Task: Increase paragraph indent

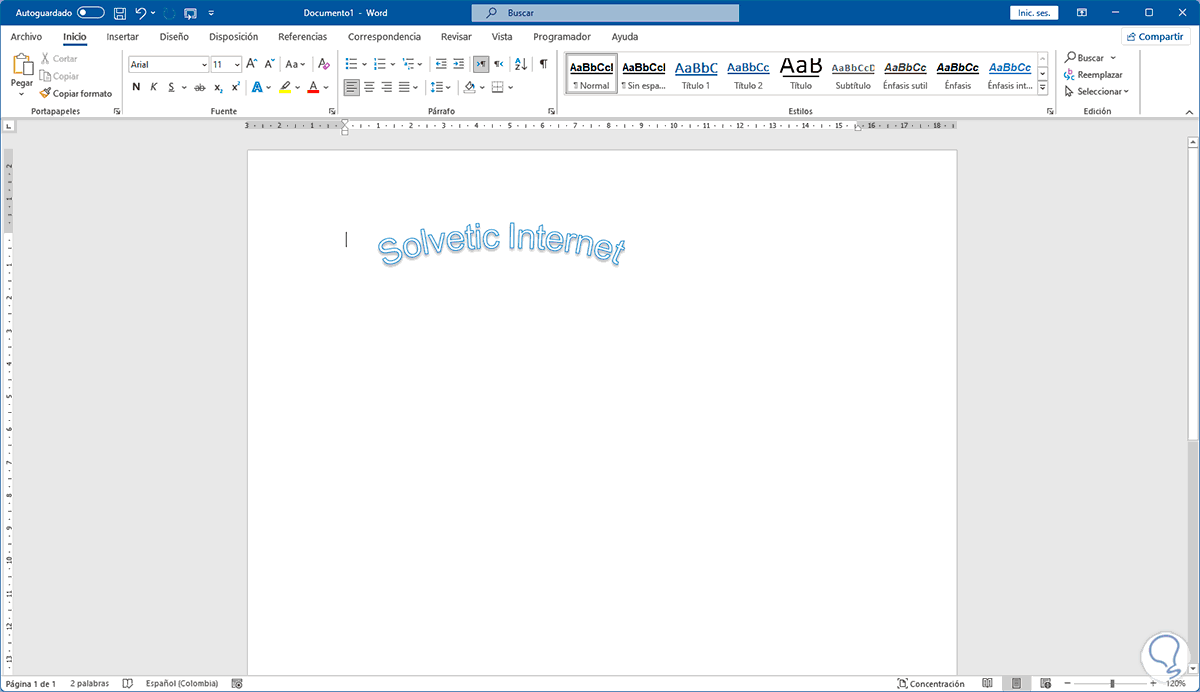Action: [459, 64]
